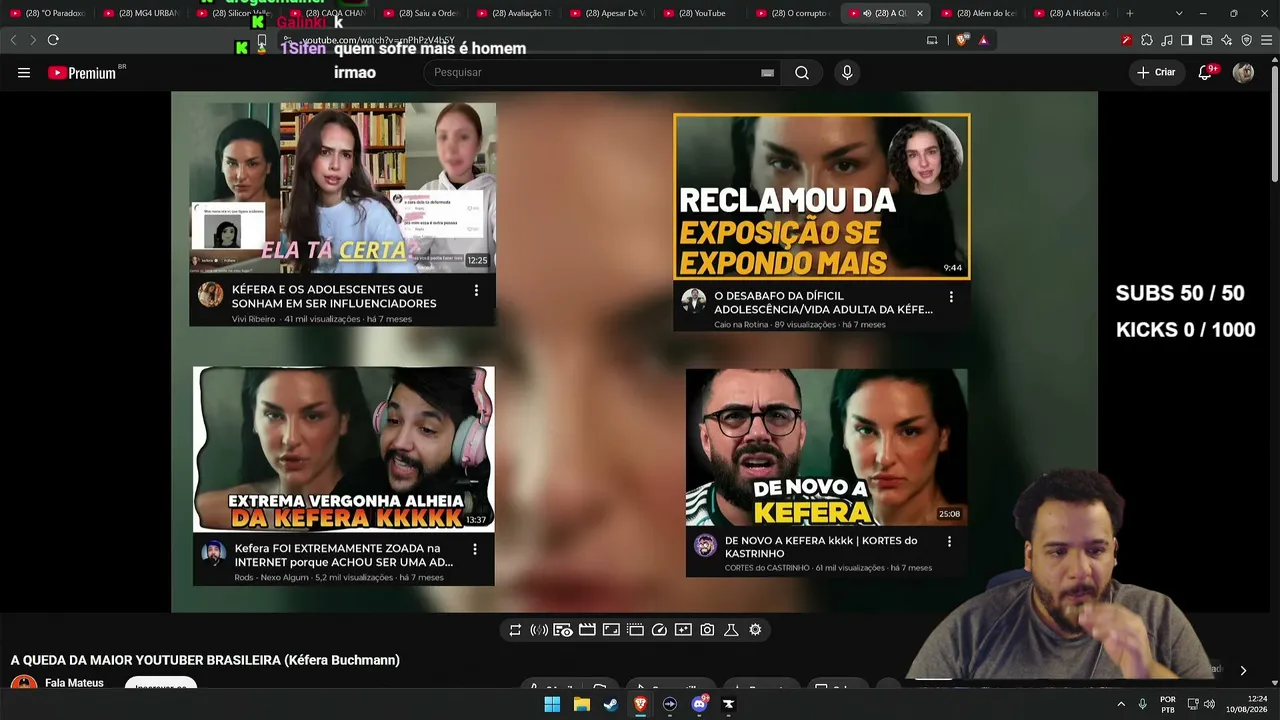Open browser extensions puzzle icon
Viewport: 1280px width, 720px height.
pos(1147,40)
